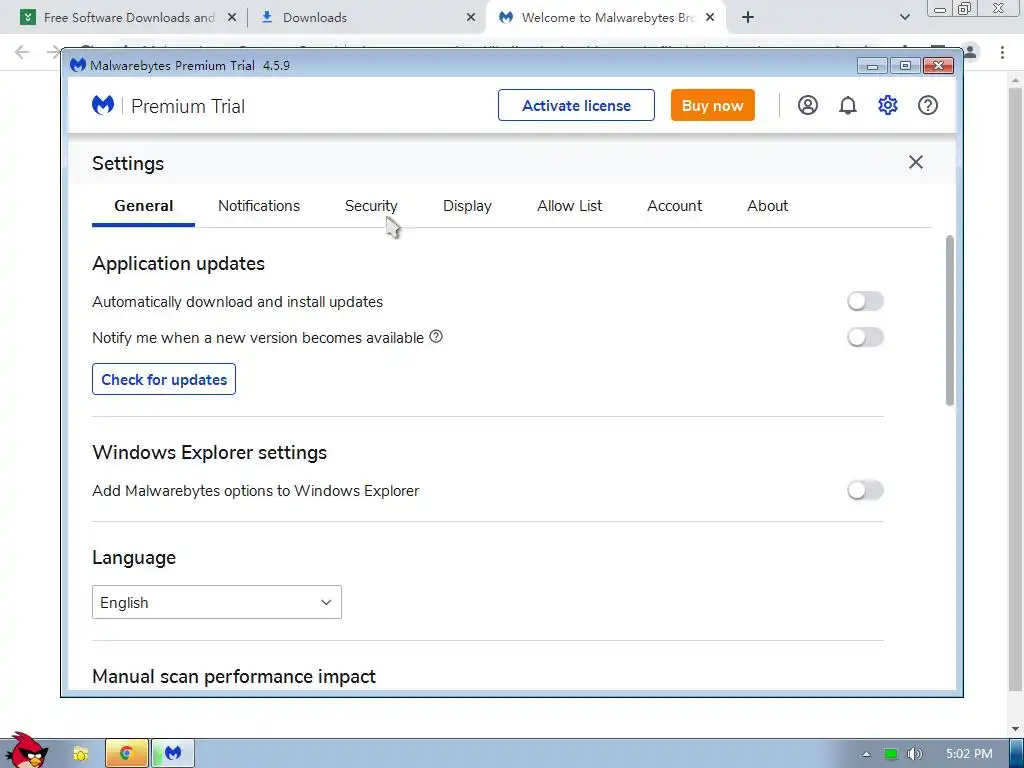Image resolution: width=1024 pixels, height=768 pixels.
Task: Click the browser back arrow
Action: pos(22,52)
